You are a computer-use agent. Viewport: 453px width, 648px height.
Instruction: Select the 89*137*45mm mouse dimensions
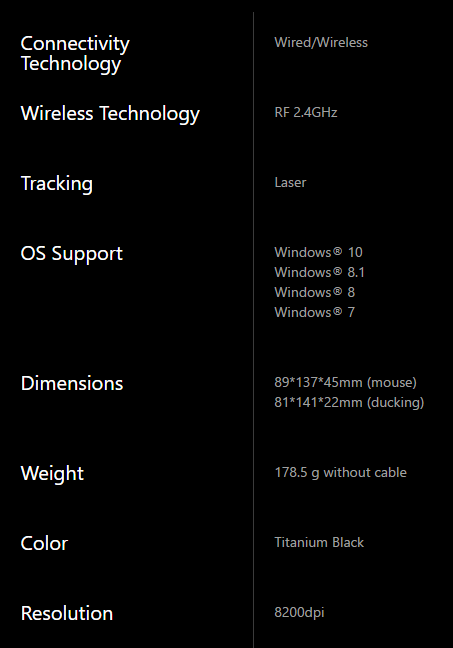coord(346,382)
